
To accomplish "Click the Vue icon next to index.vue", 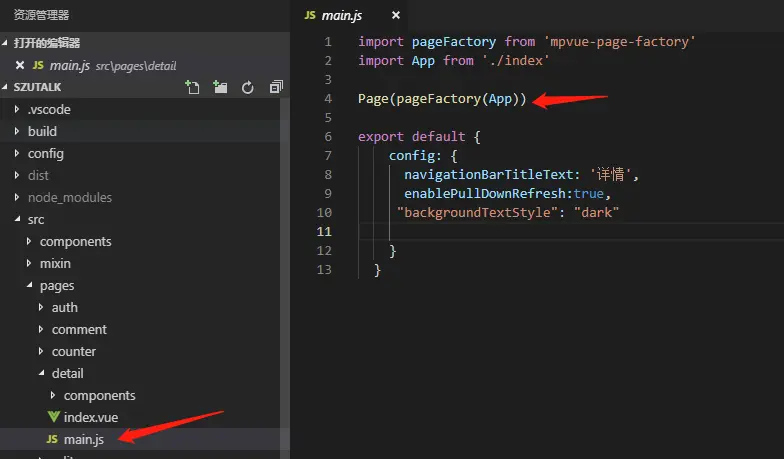I will 54,416.
